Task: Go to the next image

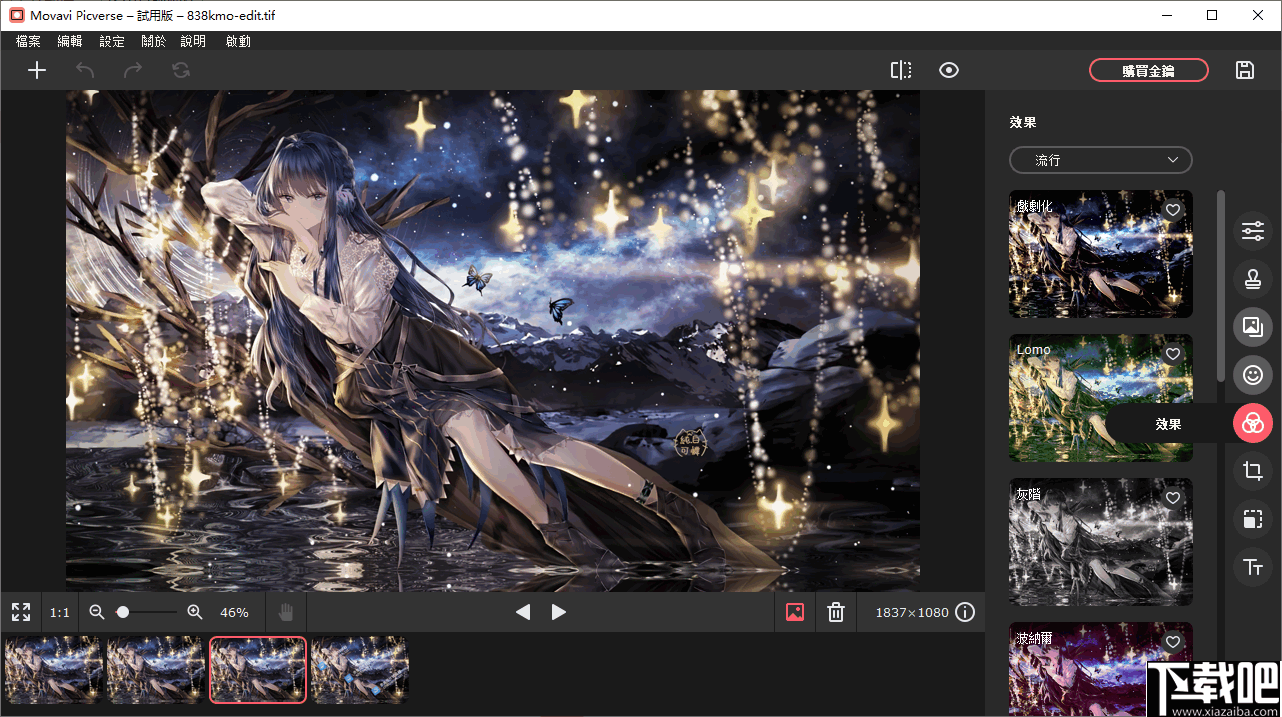Action: (559, 612)
